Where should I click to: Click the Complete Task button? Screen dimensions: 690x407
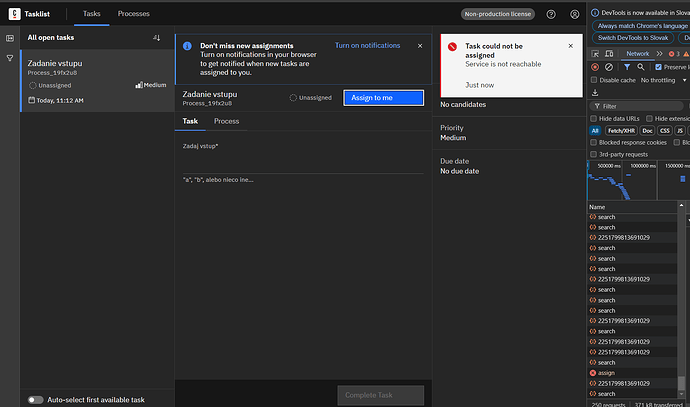(381, 395)
